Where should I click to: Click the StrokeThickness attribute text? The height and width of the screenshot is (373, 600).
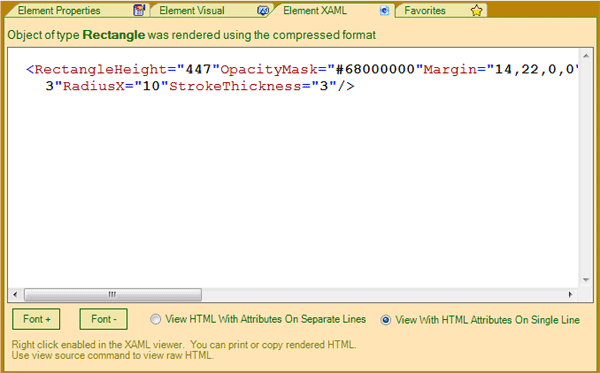pos(236,86)
